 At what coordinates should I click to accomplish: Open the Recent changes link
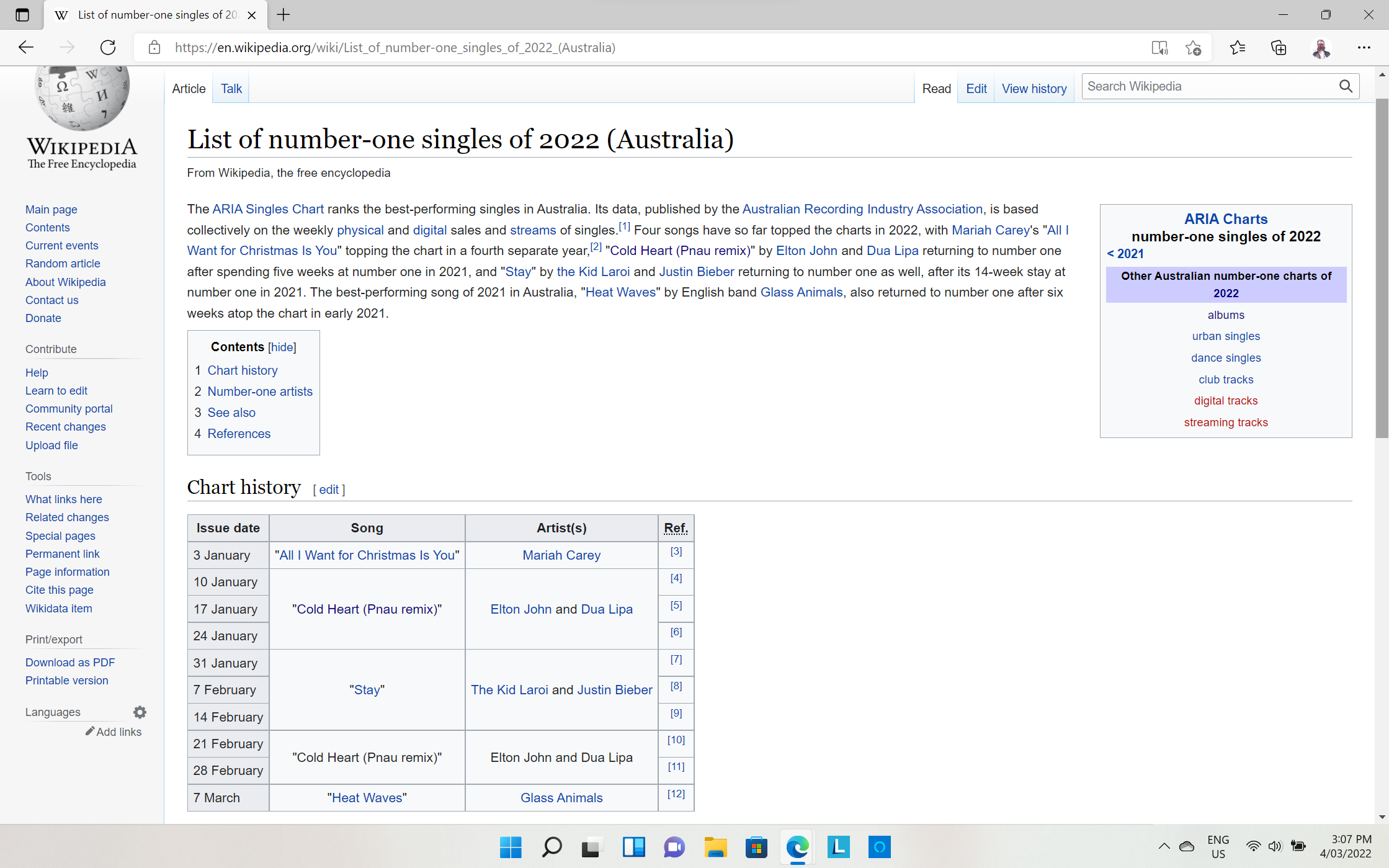pyautogui.click(x=66, y=427)
